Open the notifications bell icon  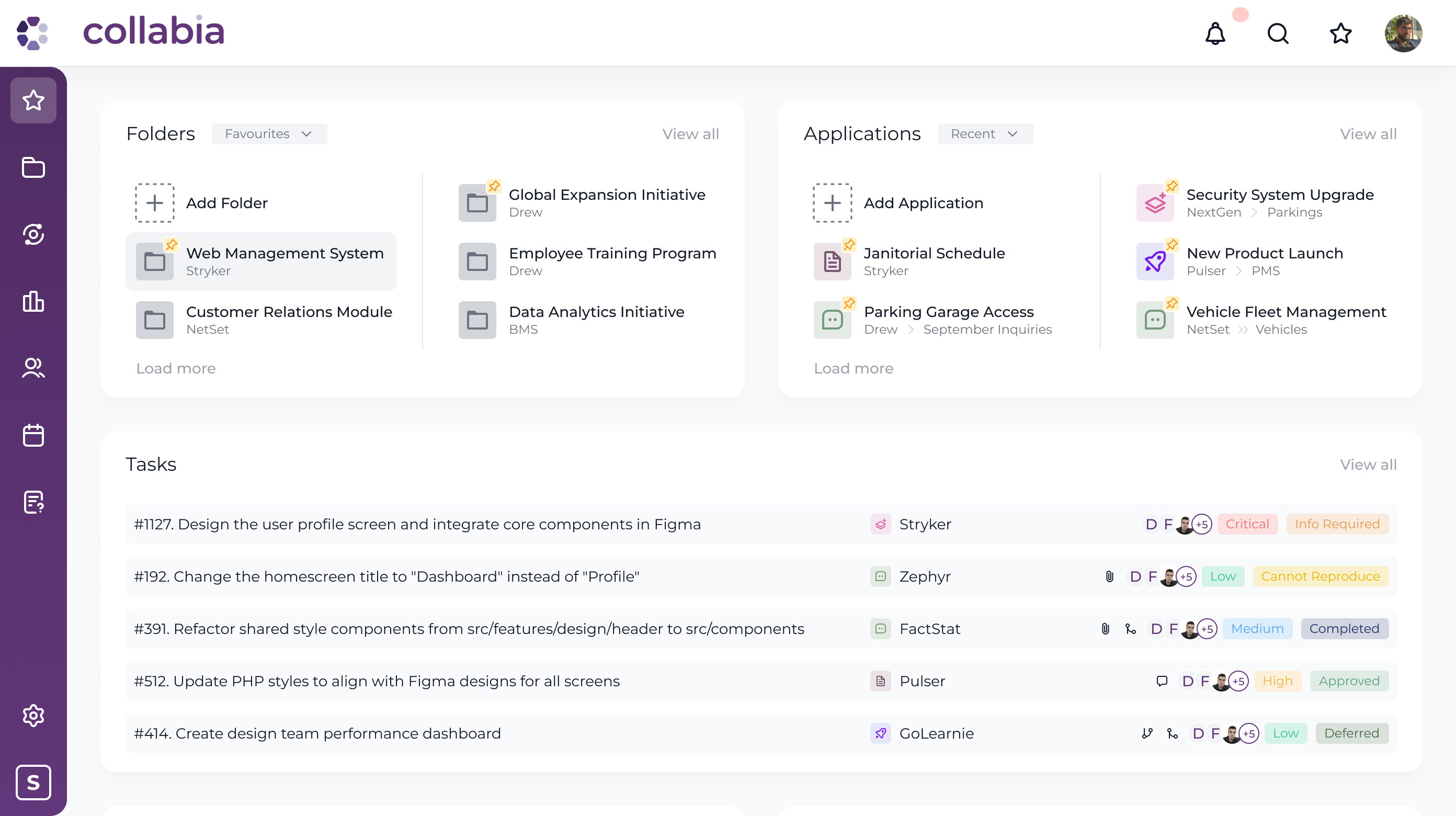[1215, 33]
